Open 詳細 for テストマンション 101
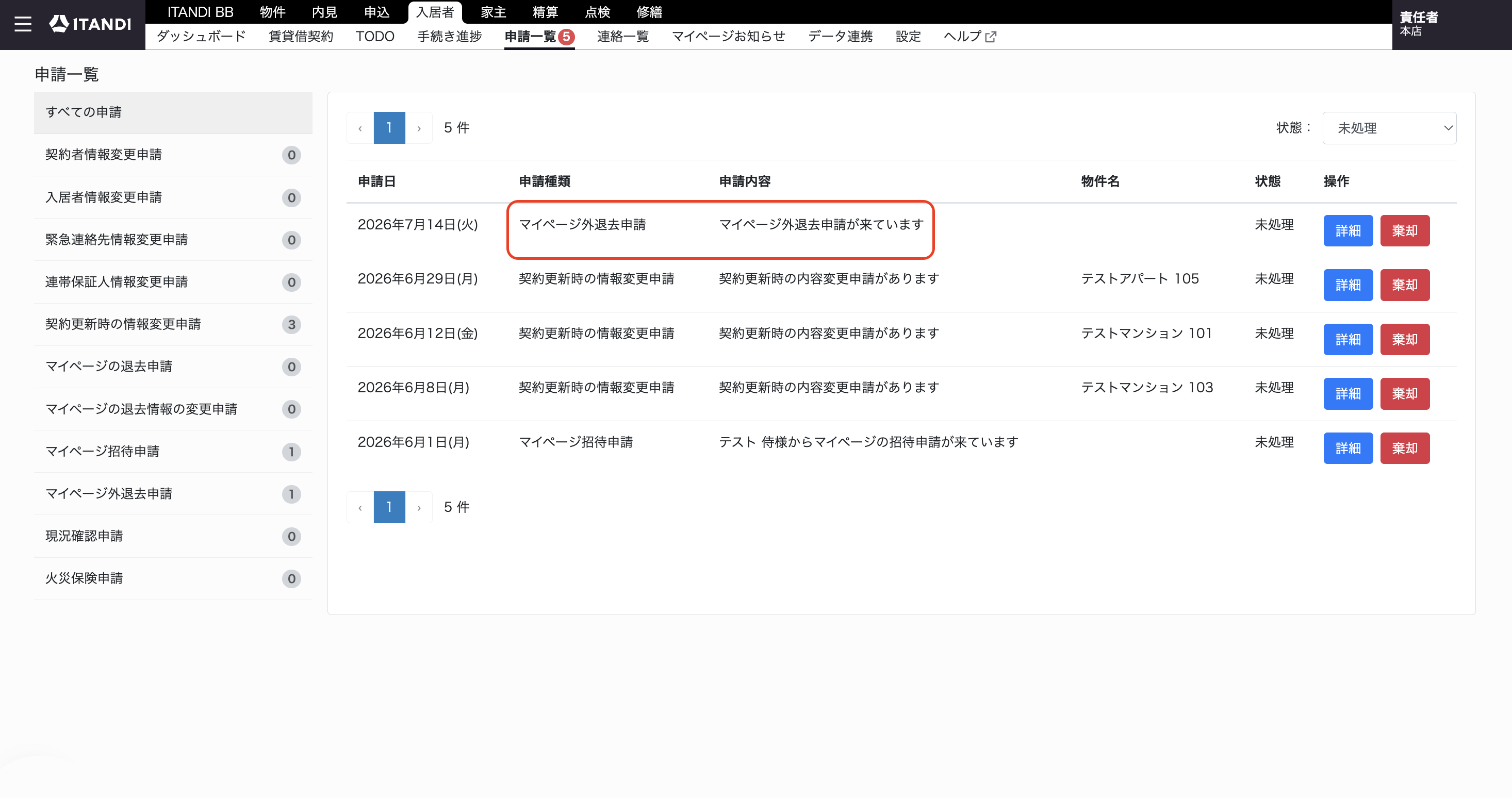 pos(1347,339)
